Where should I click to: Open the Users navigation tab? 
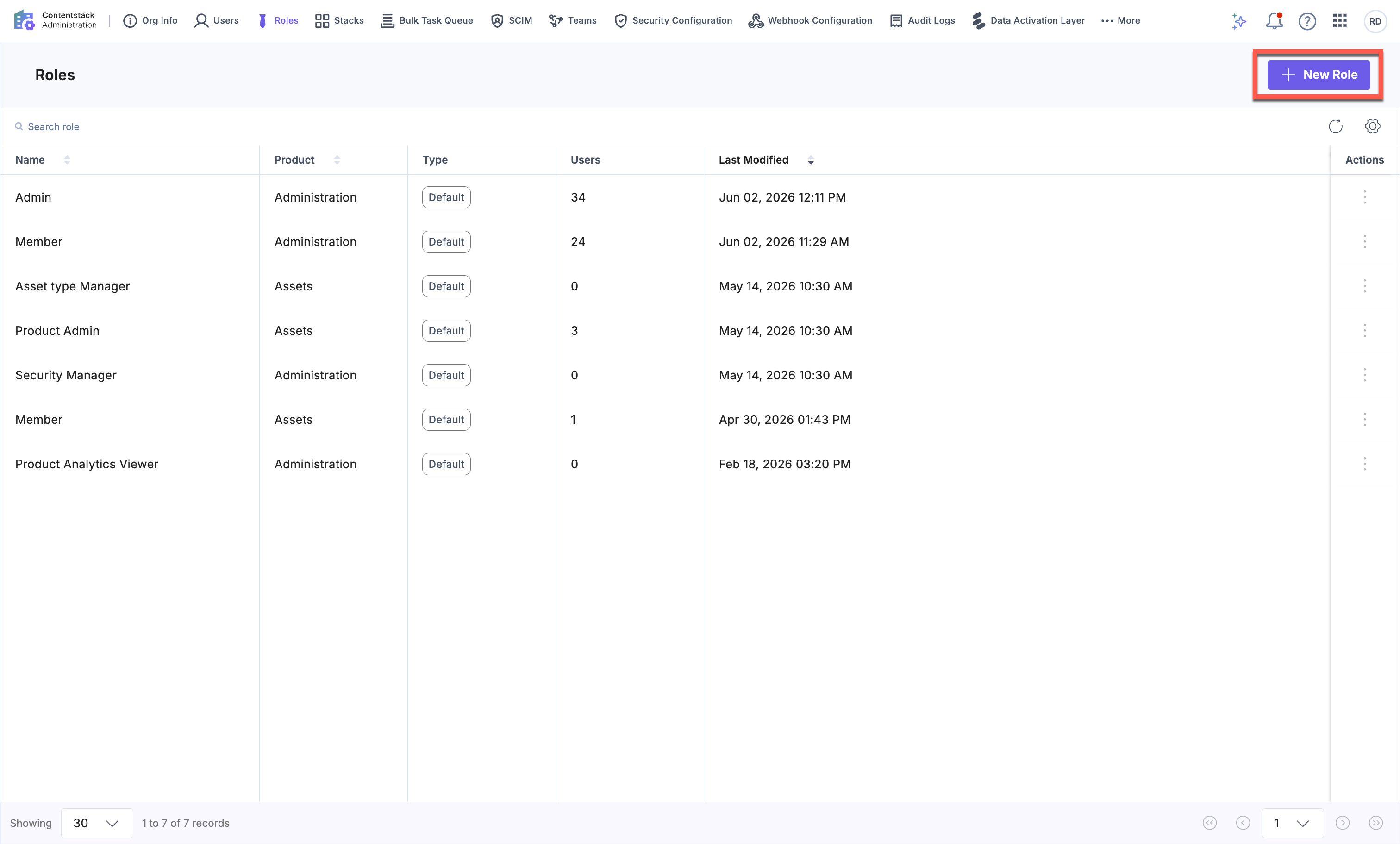(x=217, y=21)
